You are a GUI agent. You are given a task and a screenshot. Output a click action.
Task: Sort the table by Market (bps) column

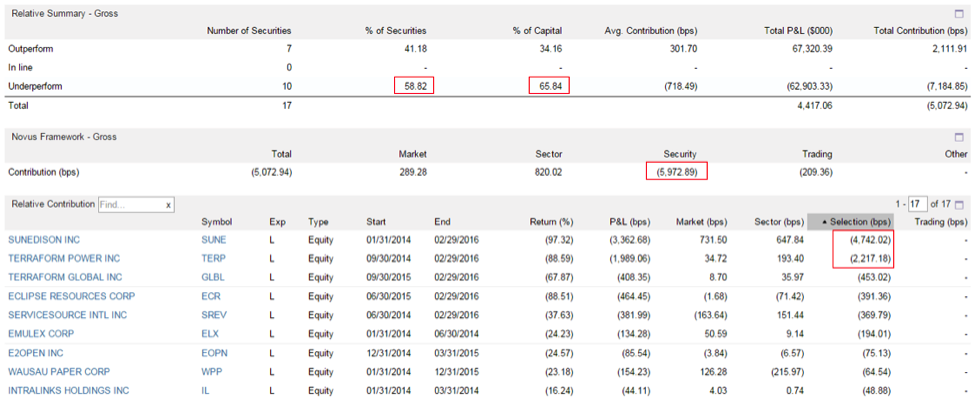703,221
